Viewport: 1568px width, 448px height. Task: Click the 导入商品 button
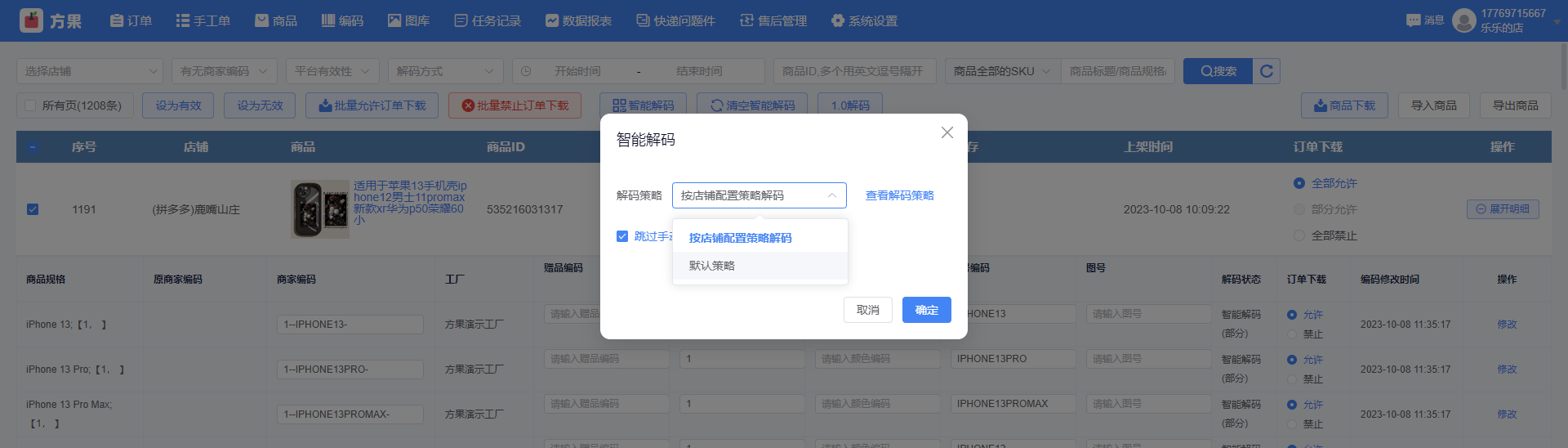(x=1434, y=105)
